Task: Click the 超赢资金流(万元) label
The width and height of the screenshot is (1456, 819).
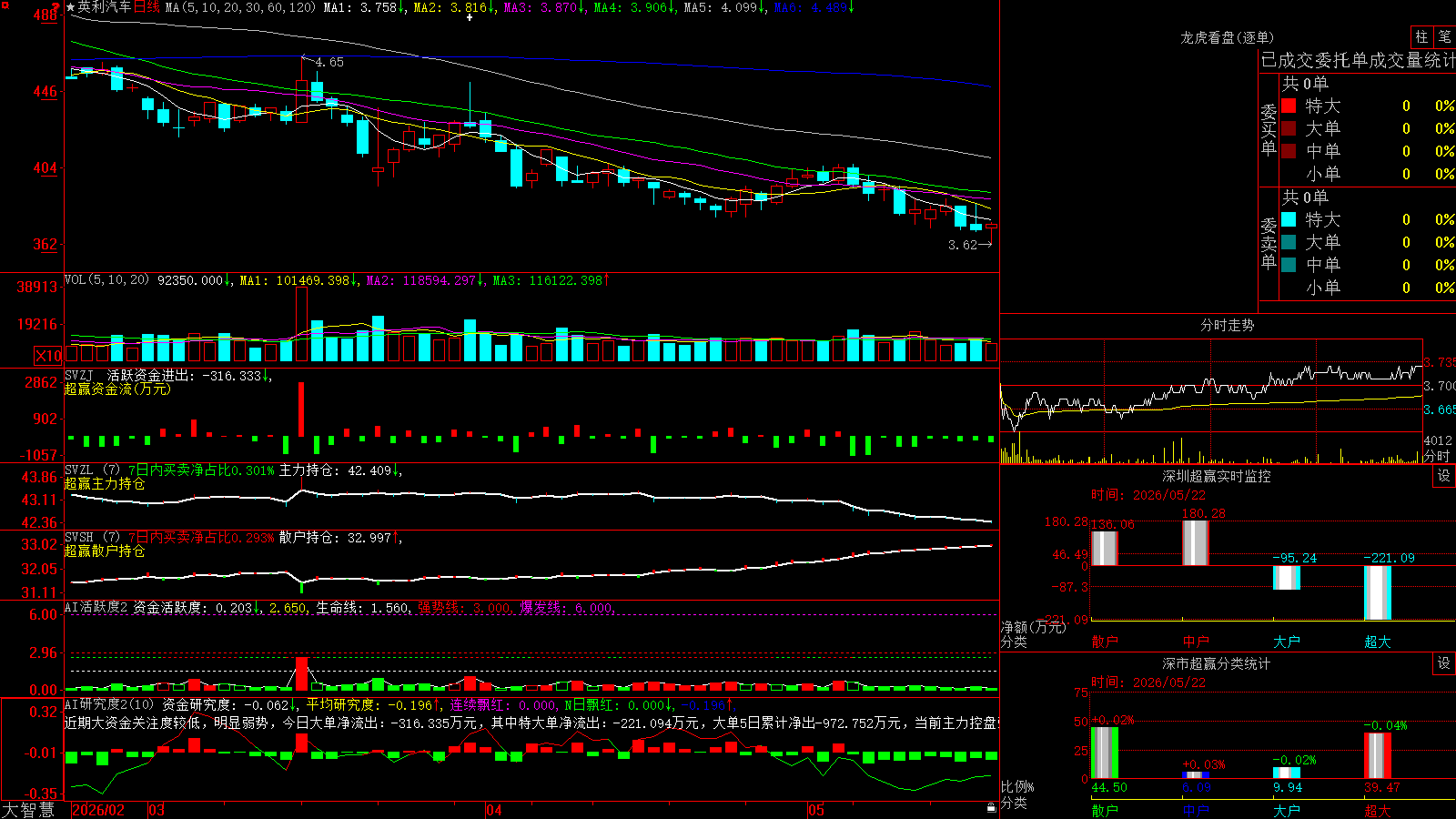Action: (117, 389)
